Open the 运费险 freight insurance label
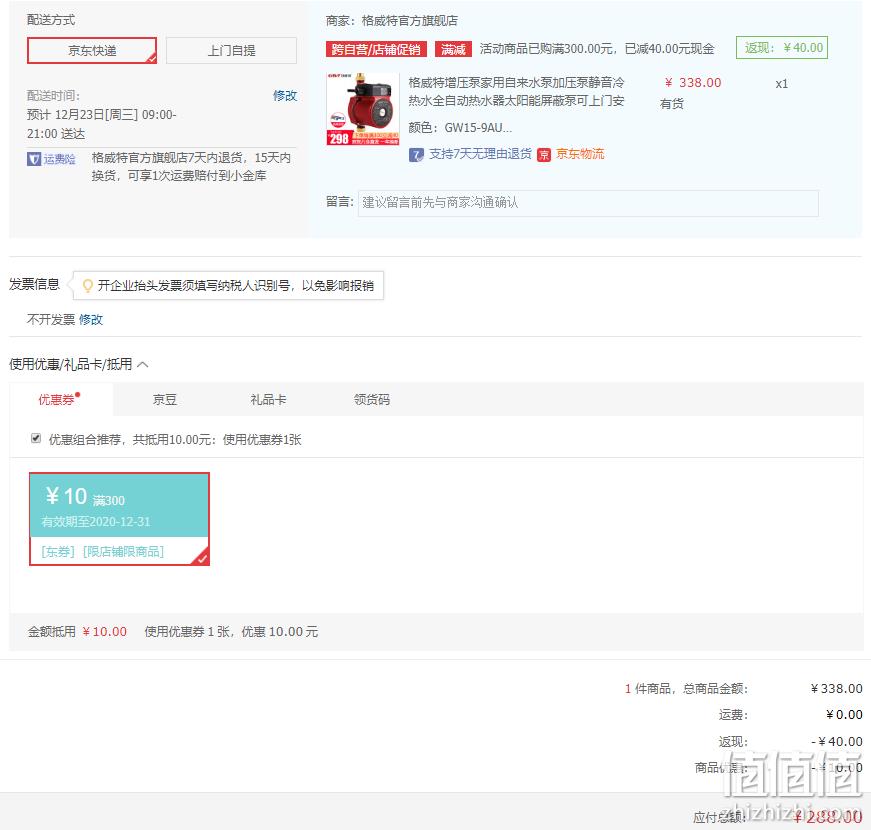Viewport: 871px width, 830px height. (59, 159)
